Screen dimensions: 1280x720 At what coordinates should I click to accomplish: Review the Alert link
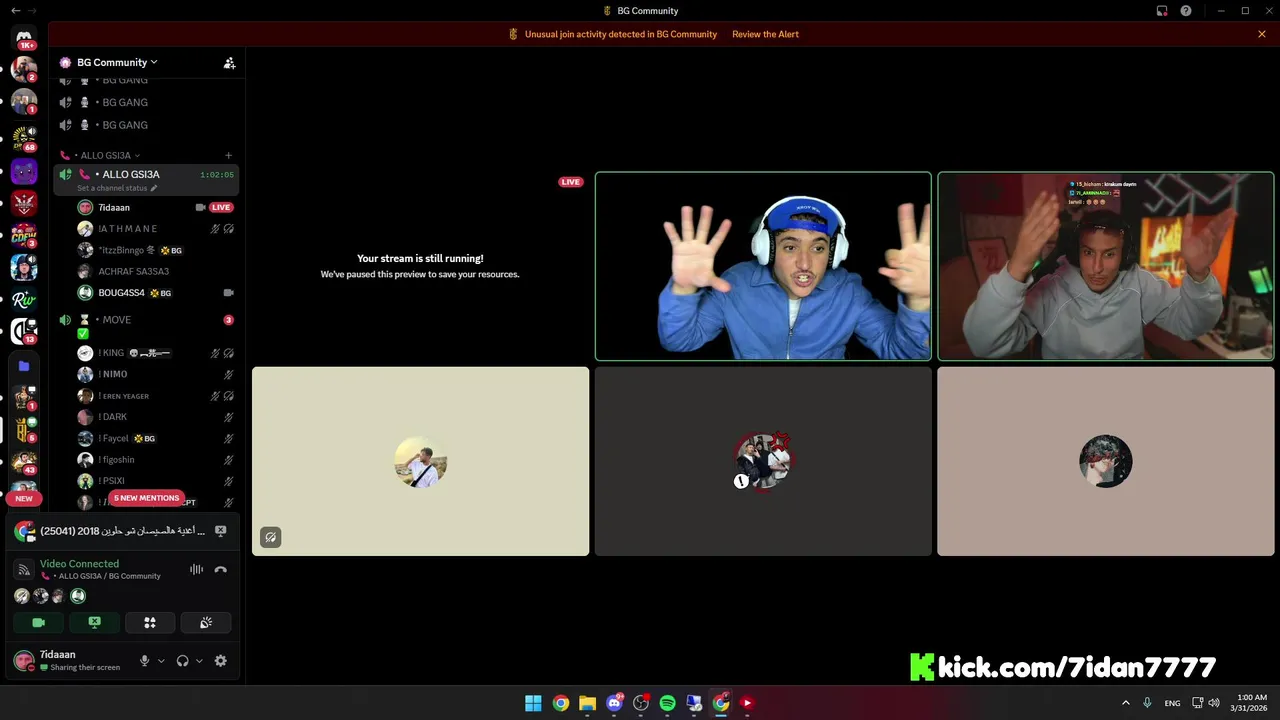pos(765,34)
